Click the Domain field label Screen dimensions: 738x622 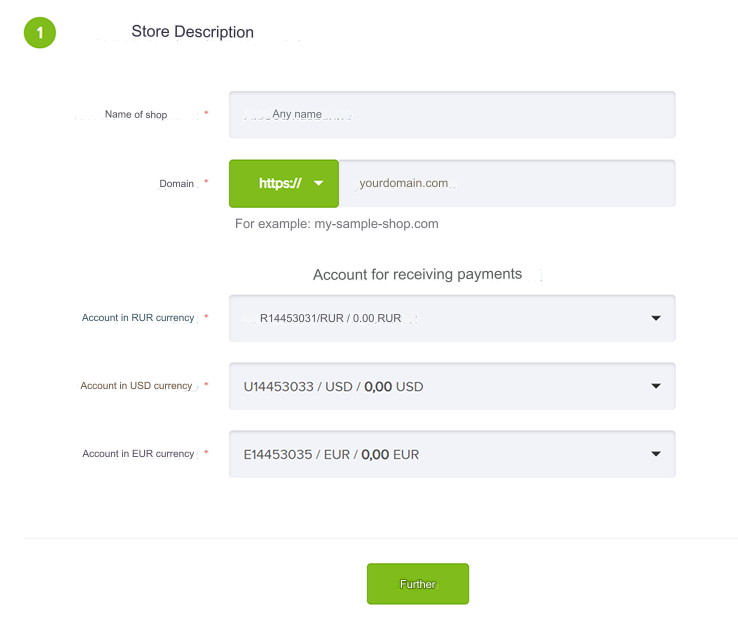[176, 184]
